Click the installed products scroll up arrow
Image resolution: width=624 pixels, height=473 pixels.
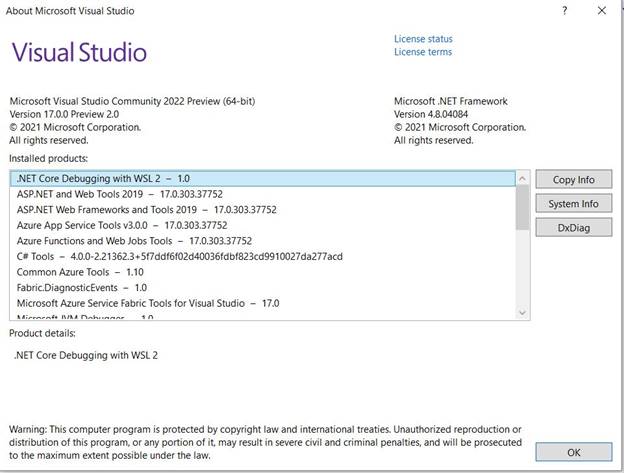(x=523, y=179)
